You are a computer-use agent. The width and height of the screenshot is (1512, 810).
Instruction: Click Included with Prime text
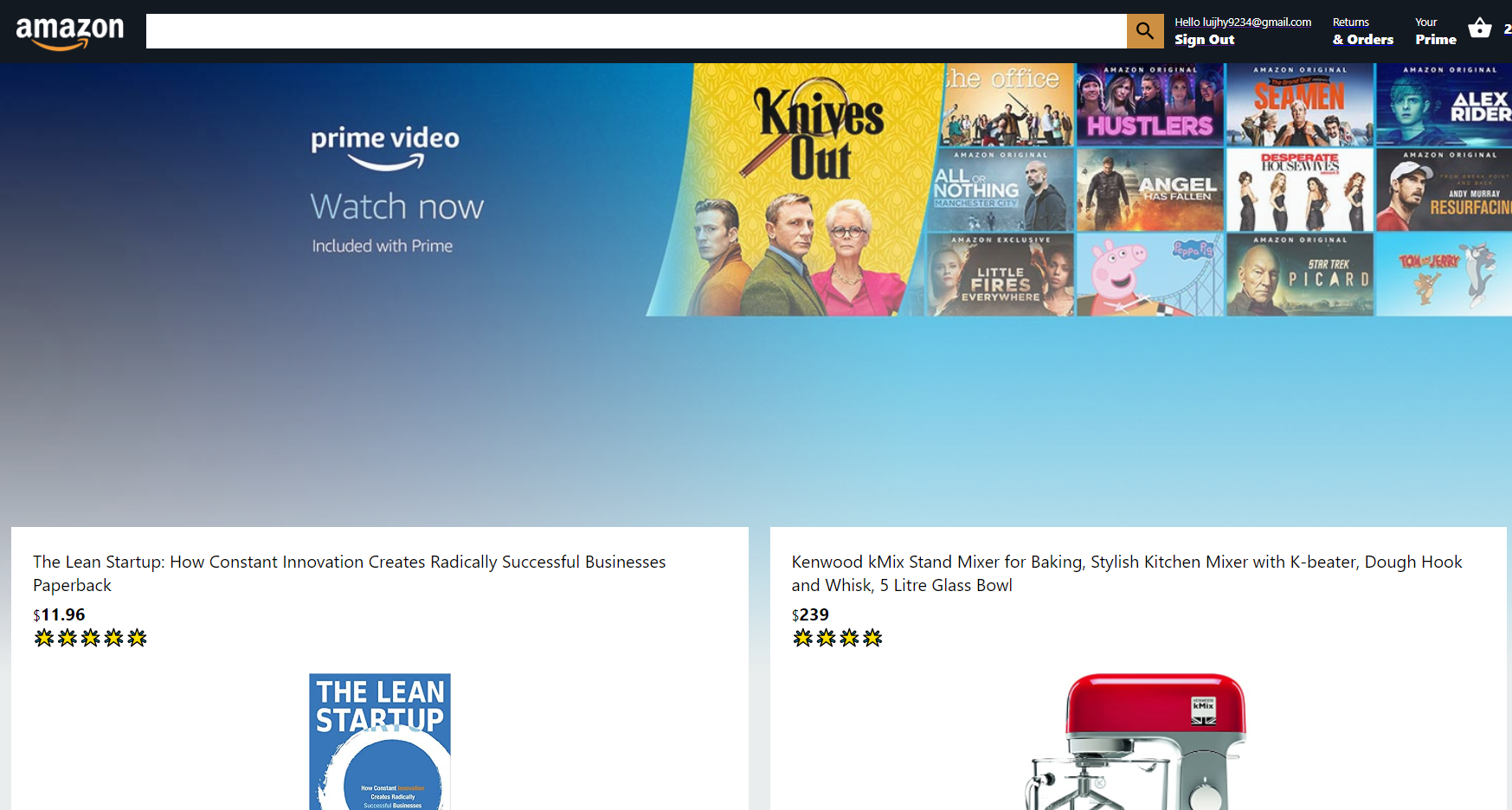click(383, 246)
